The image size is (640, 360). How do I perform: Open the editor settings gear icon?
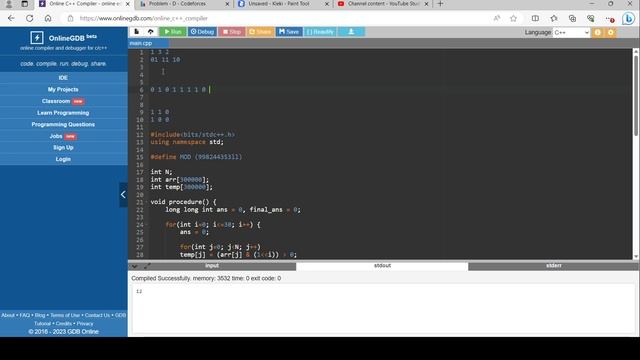tap(611, 32)
